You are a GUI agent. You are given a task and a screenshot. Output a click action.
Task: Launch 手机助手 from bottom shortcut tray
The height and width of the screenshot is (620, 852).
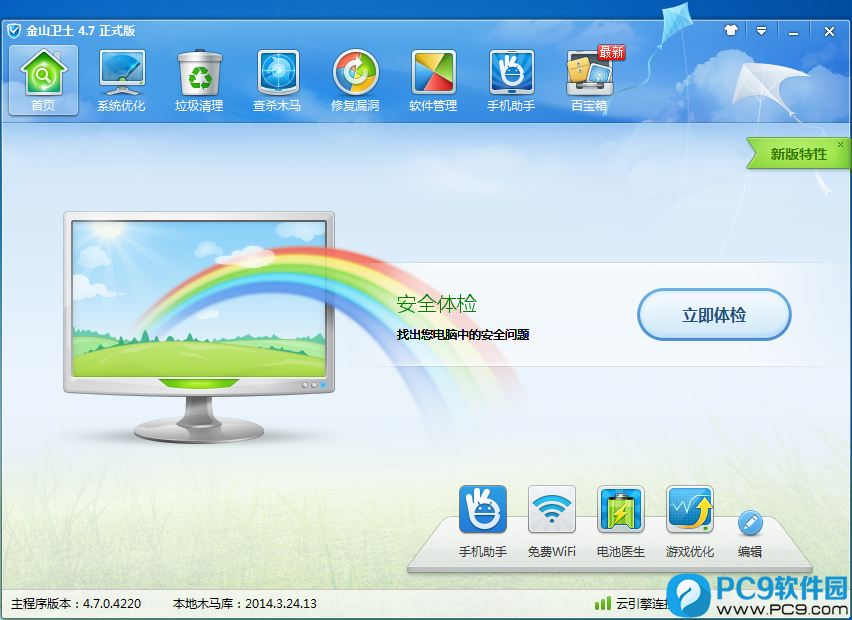483,522
